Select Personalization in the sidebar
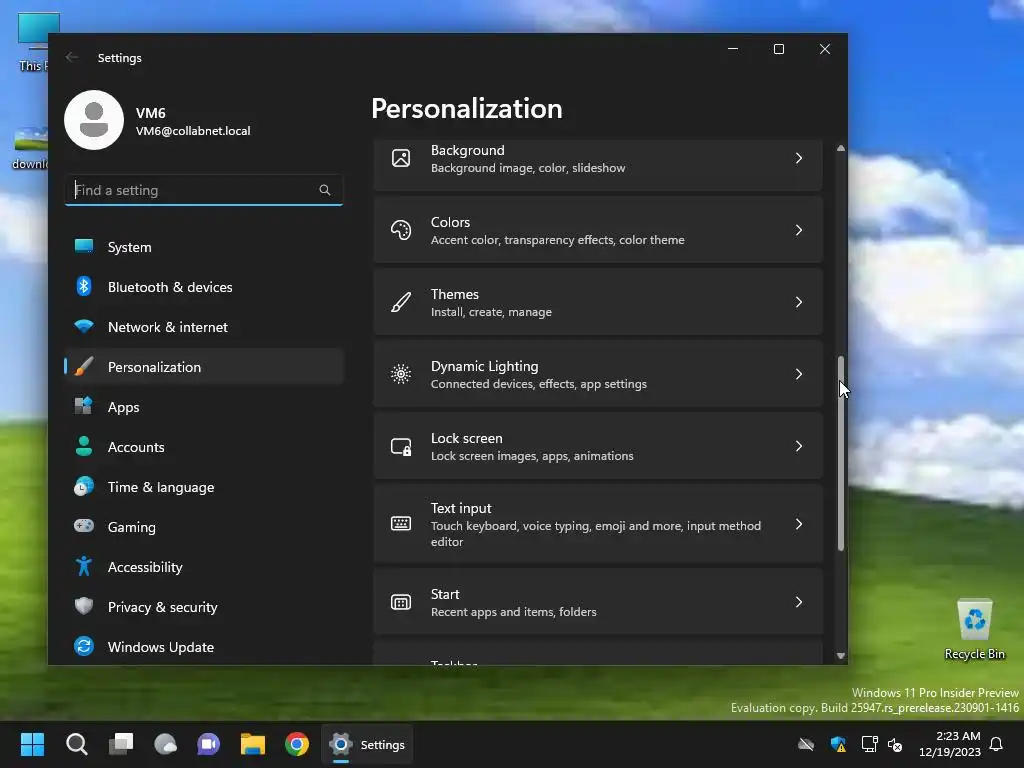The image size is (1024, 768). coord(204,366)
